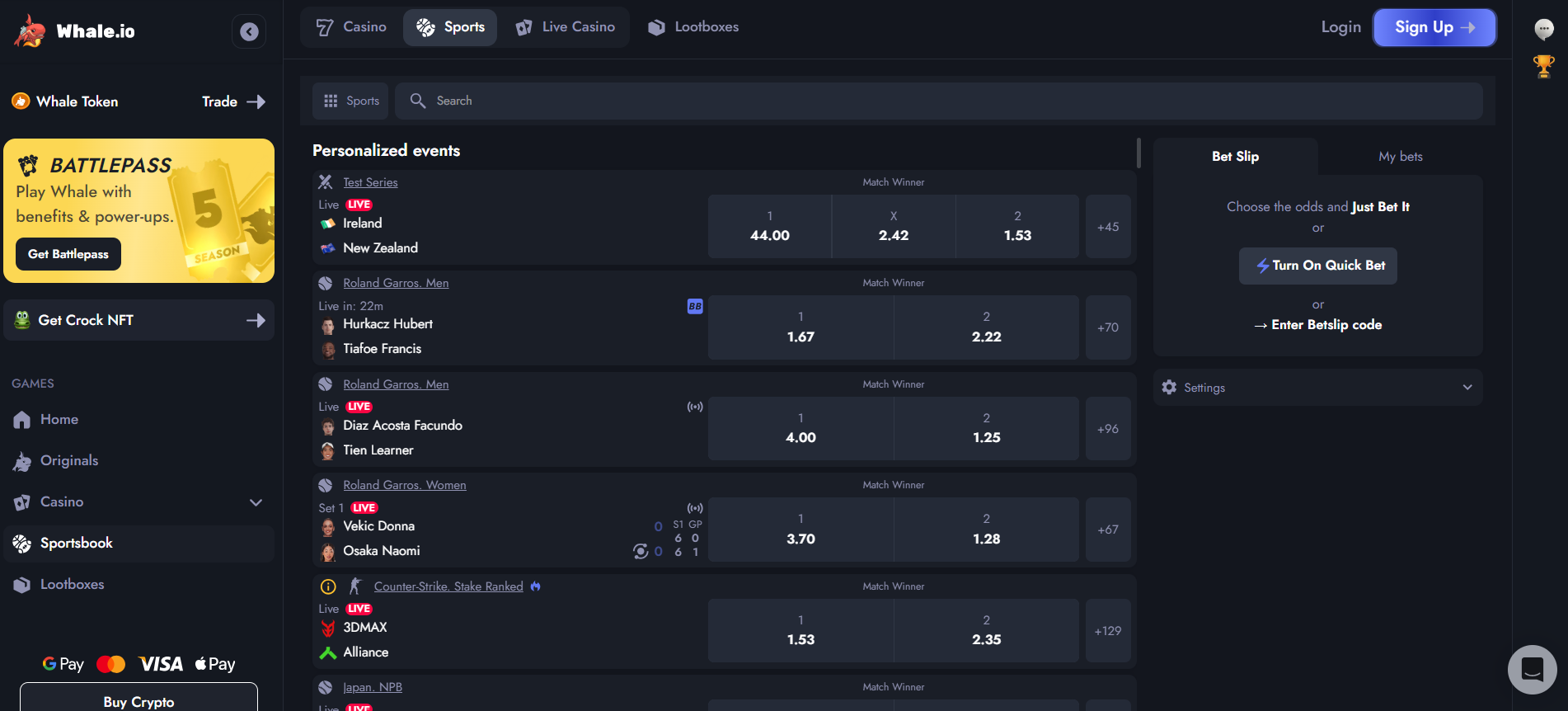Pick draw odds 2.42 for Ireland match

point(894,227)
